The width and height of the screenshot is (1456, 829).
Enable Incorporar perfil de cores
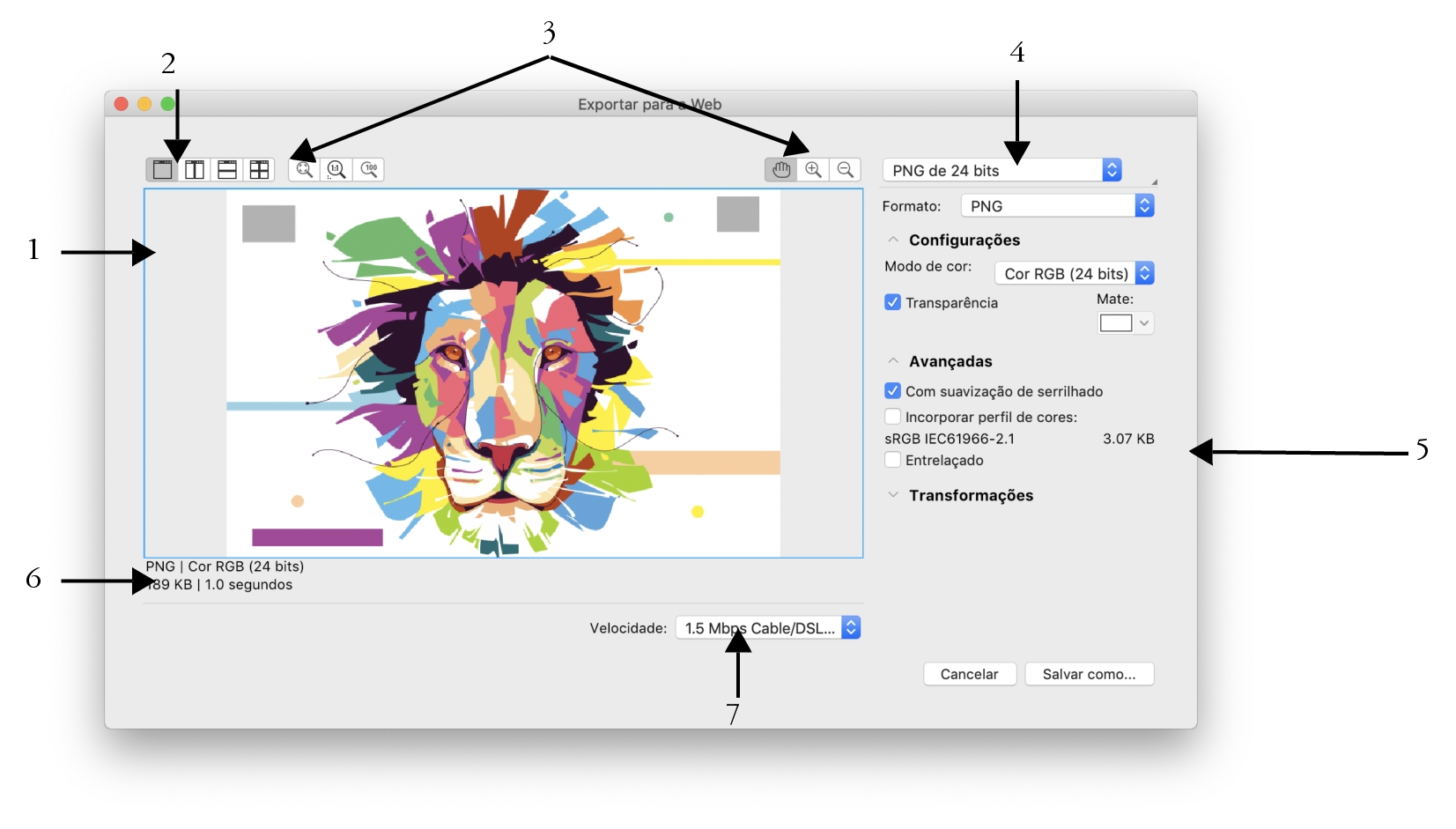pos(892,417)
